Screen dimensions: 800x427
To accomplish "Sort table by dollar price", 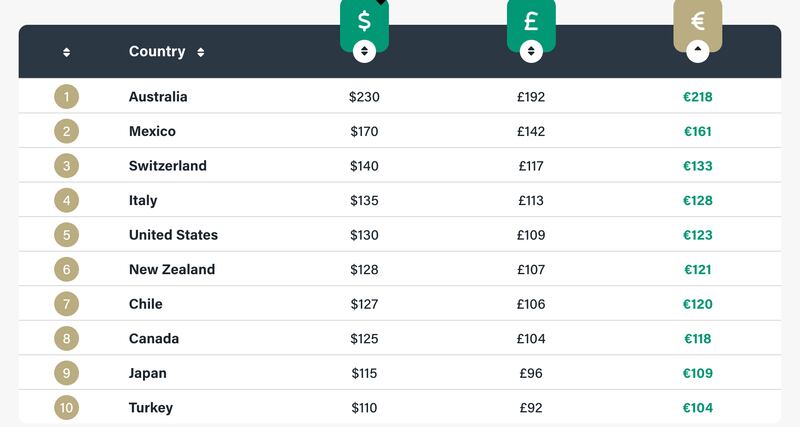I will [364, 52].
